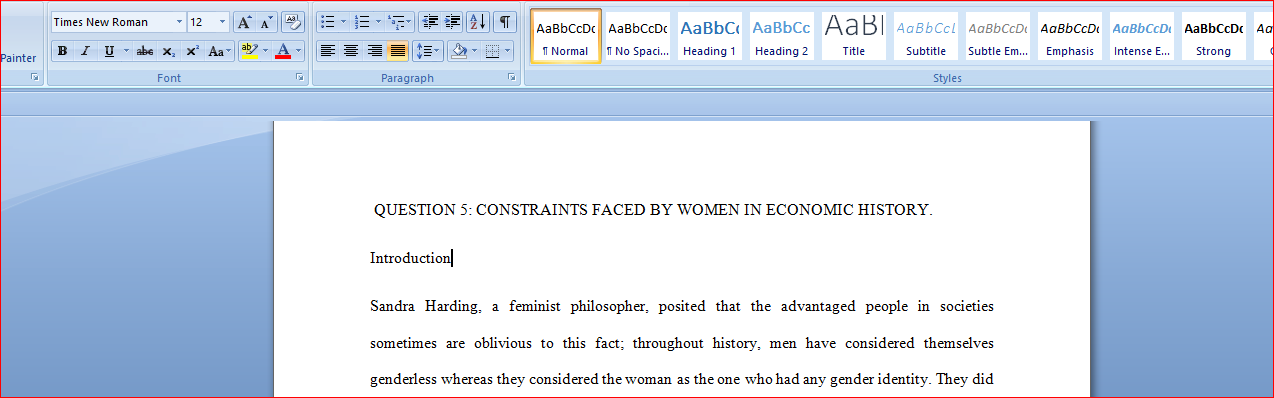Screen dimensions: 1274x398
Task: Toggle bold formatting
Action: [x=63, y=50]
